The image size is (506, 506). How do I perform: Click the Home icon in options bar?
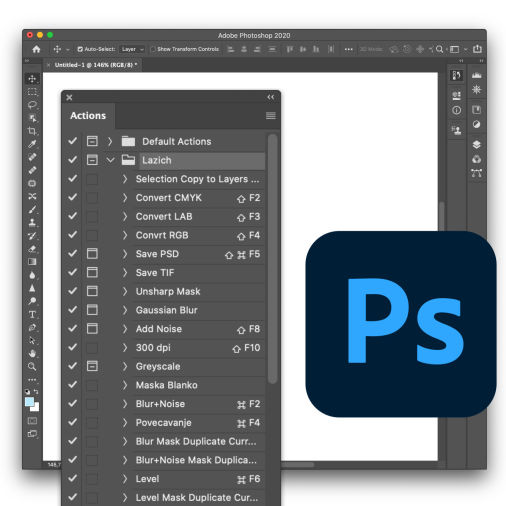pos(36,49)
